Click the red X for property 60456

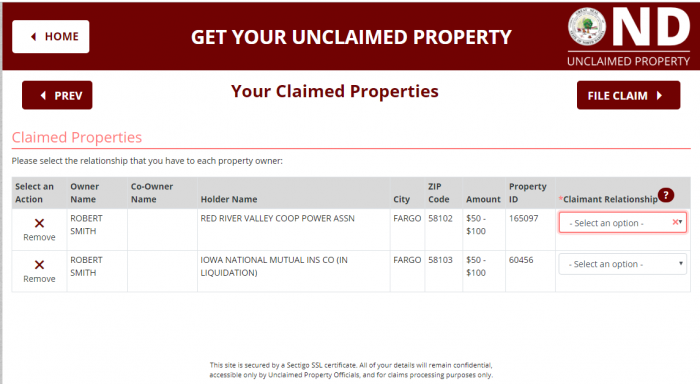pyautogui.click(x=39, y=265)
